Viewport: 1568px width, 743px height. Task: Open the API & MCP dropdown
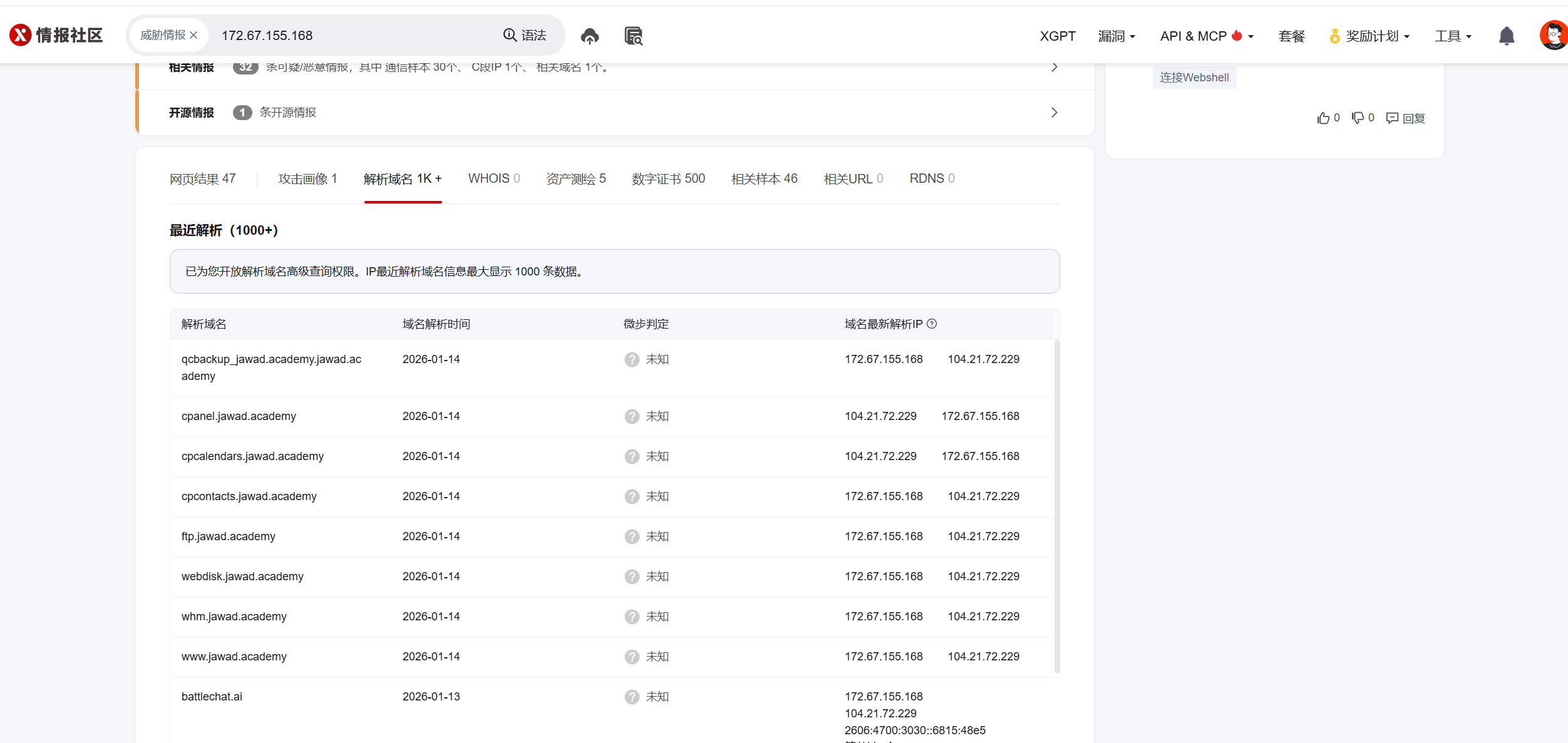(x=1206, y=36)
